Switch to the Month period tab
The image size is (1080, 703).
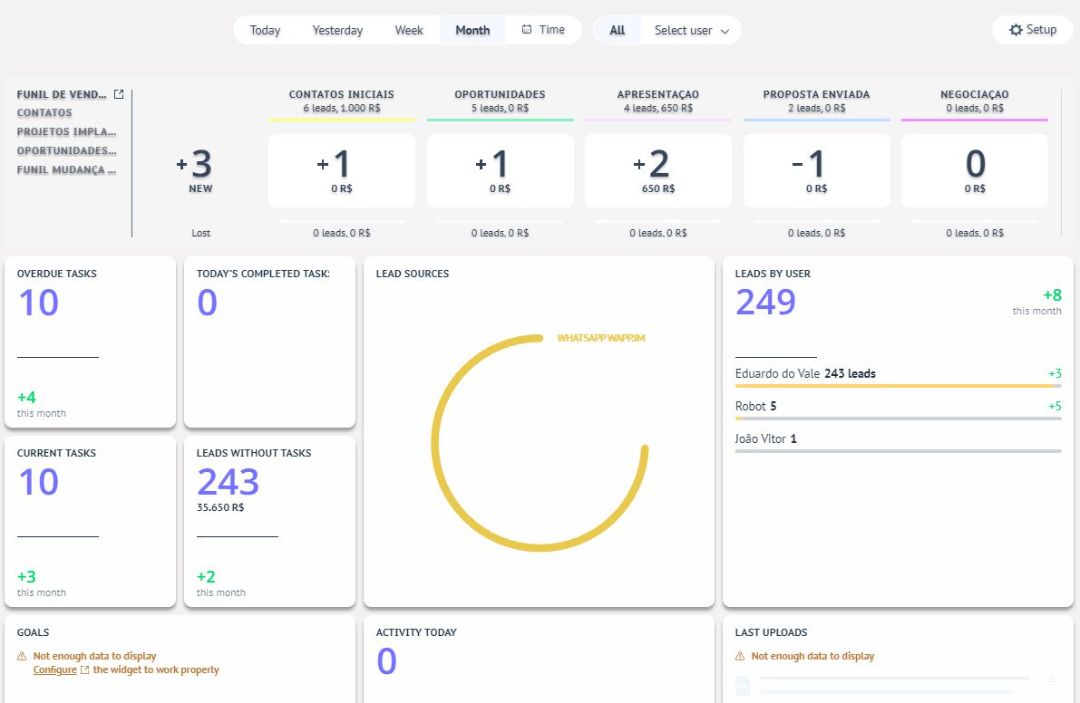click(x=472, y=30)
